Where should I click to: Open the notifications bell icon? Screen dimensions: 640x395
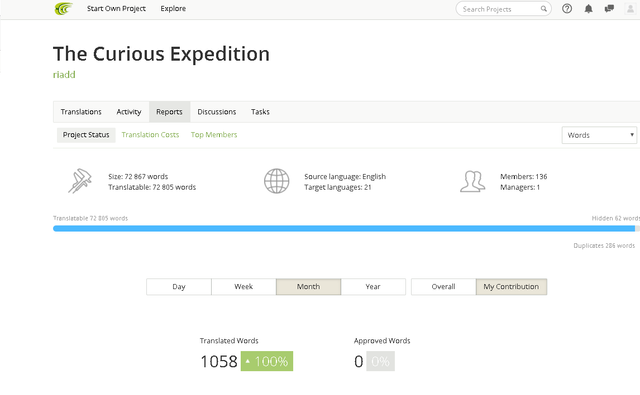click(x=588, y=9)
